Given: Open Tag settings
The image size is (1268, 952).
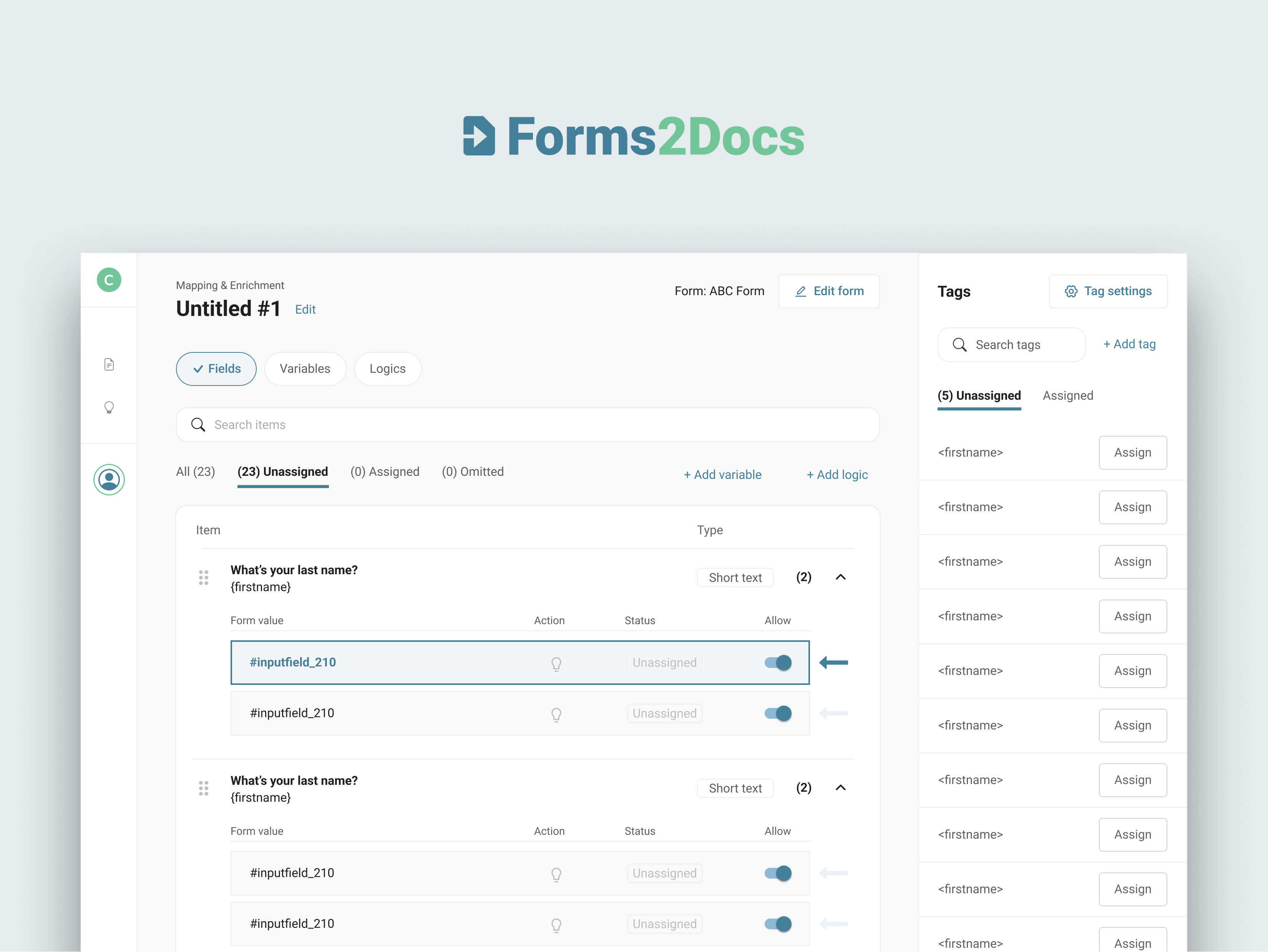Looking at the screenshot, I should tap(1108, 291).
